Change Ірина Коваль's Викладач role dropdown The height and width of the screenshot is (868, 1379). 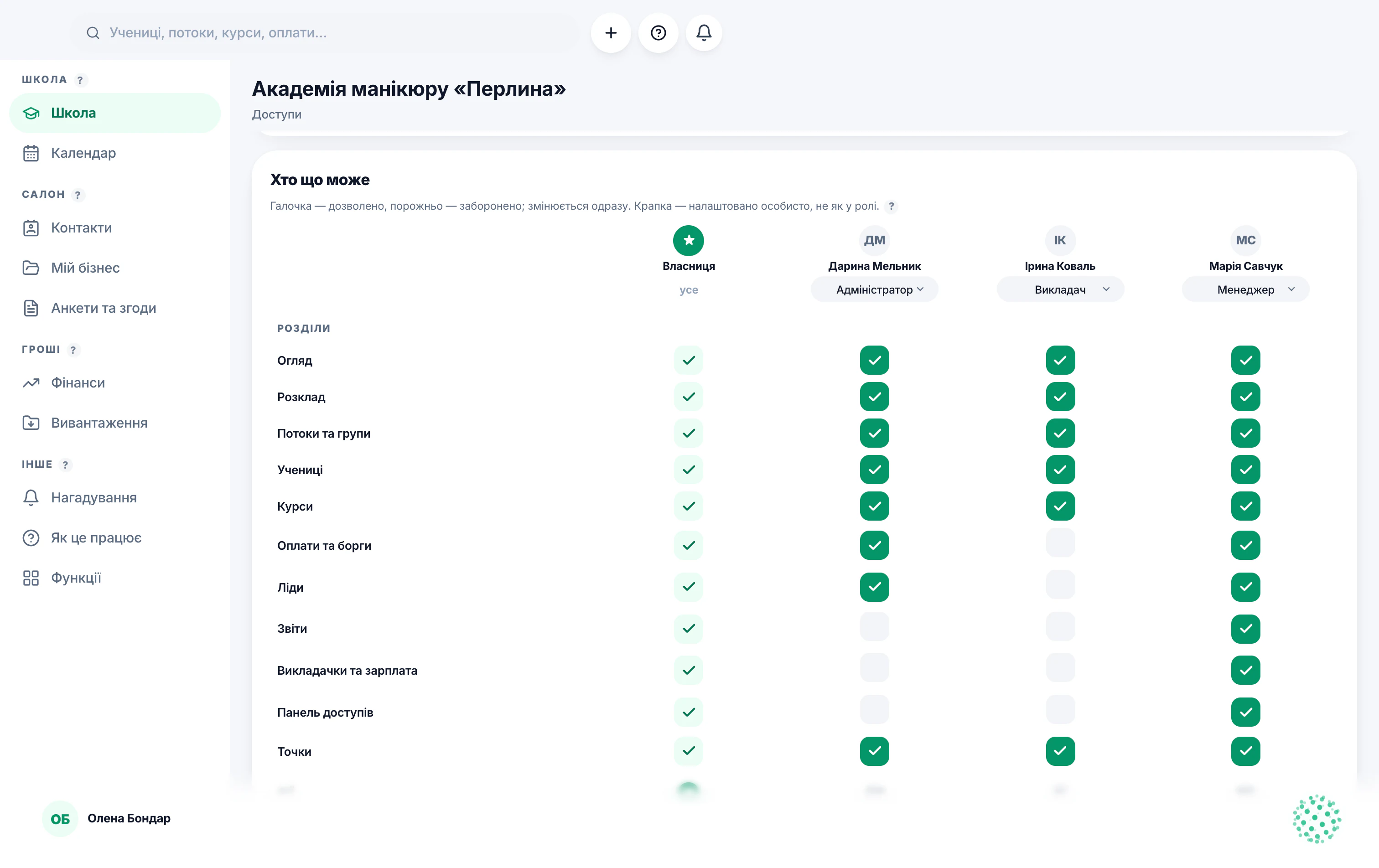[1060, 289]
